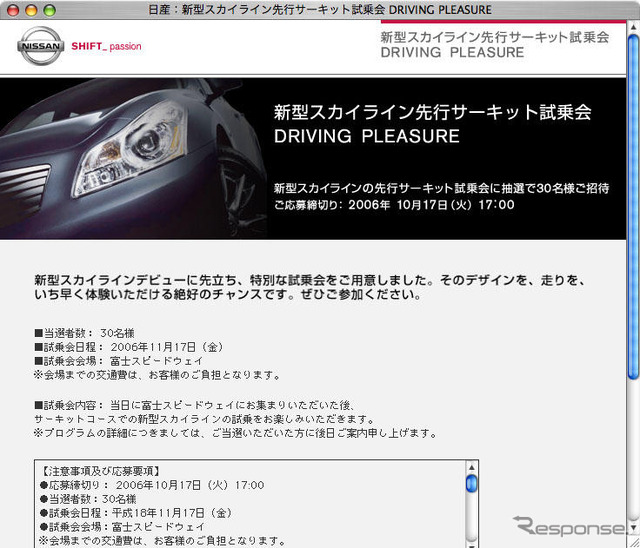This screenshot has width=640, height=548.
Task: Click the main page scrollbar thumb
Action: (633, 207)
